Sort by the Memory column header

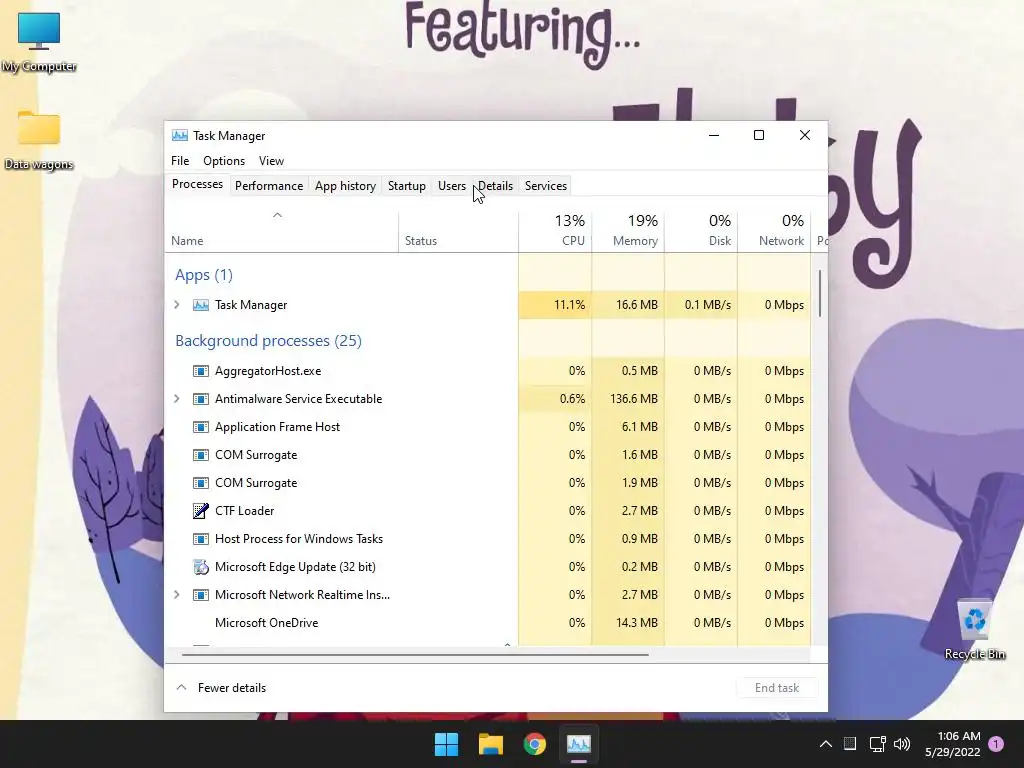pyautogui.click(x=628, y=231)
